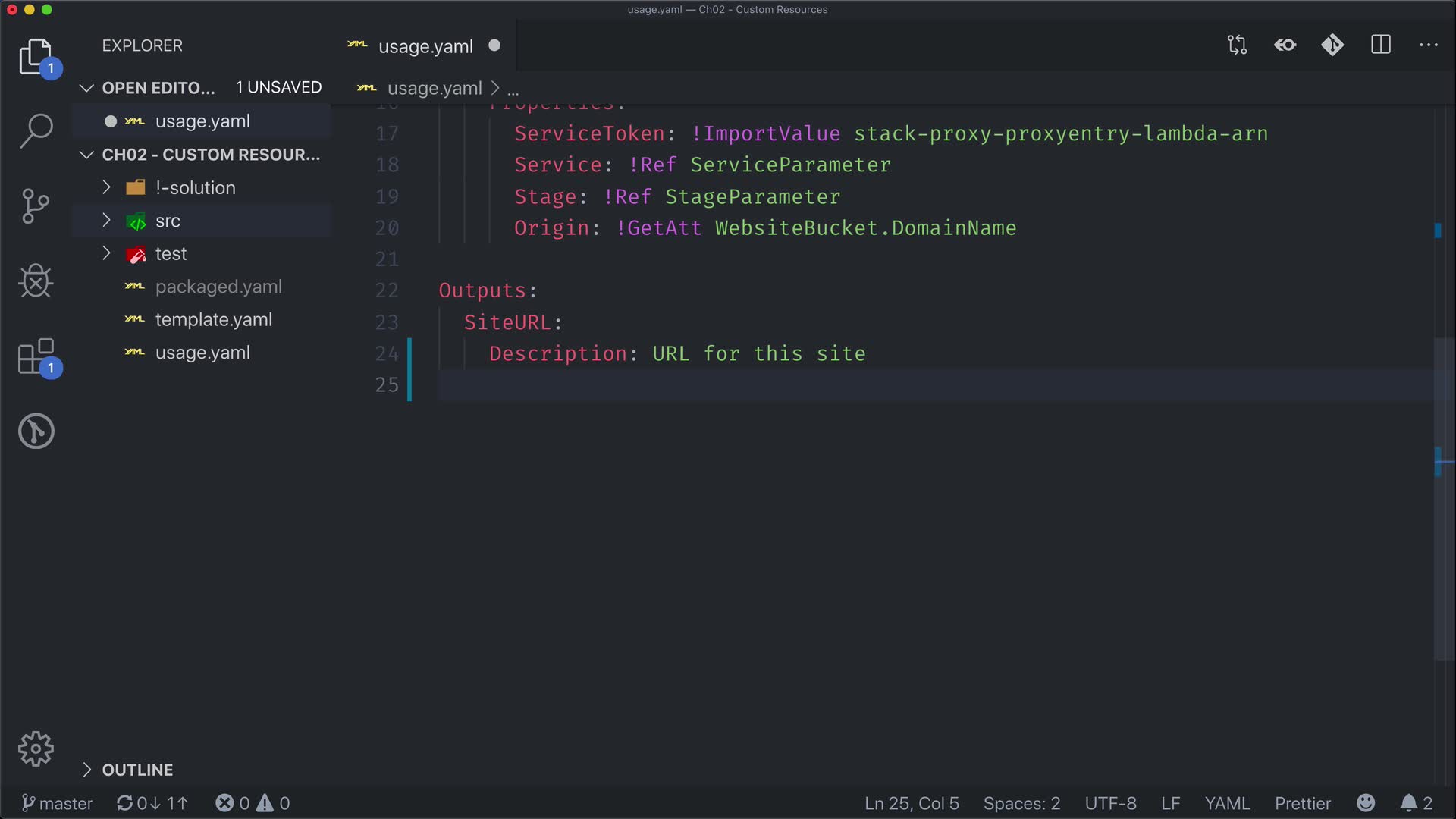Click the Open Changes compare icon
This screenshot has width=1456, height=819.
point(1237,45)
